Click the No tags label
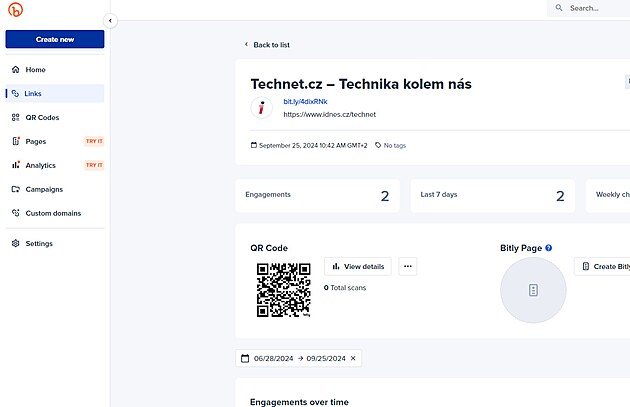630x407 pixels. coord(393,145)
